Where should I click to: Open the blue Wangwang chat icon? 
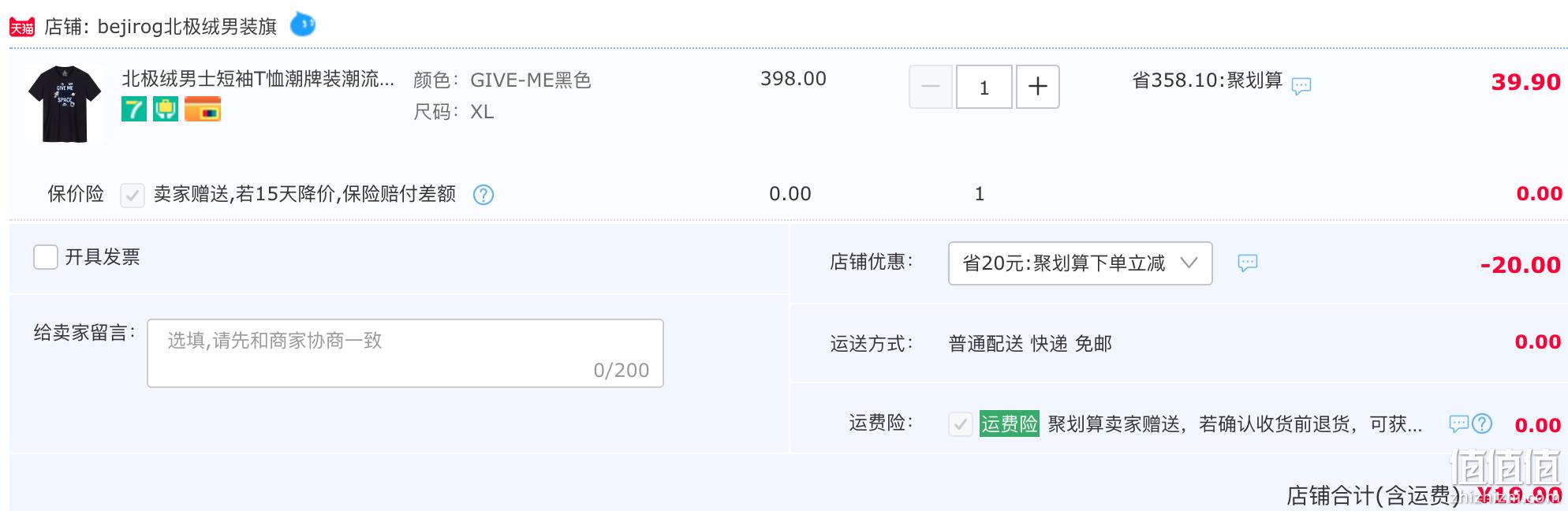[303, 24]
